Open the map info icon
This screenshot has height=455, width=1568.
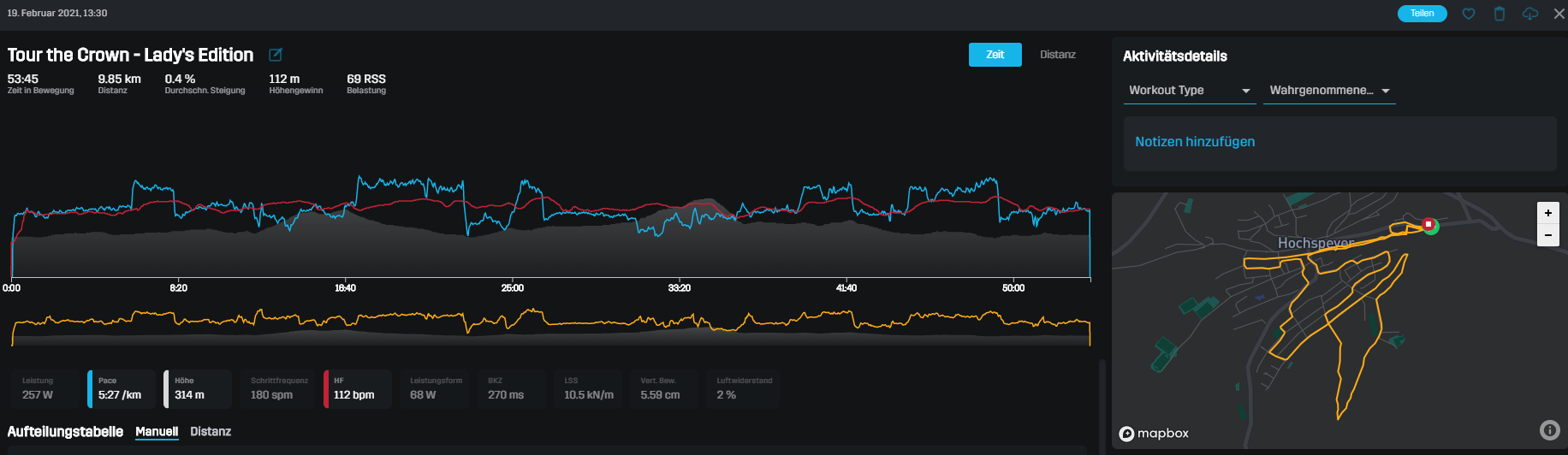coord(1549,430)
